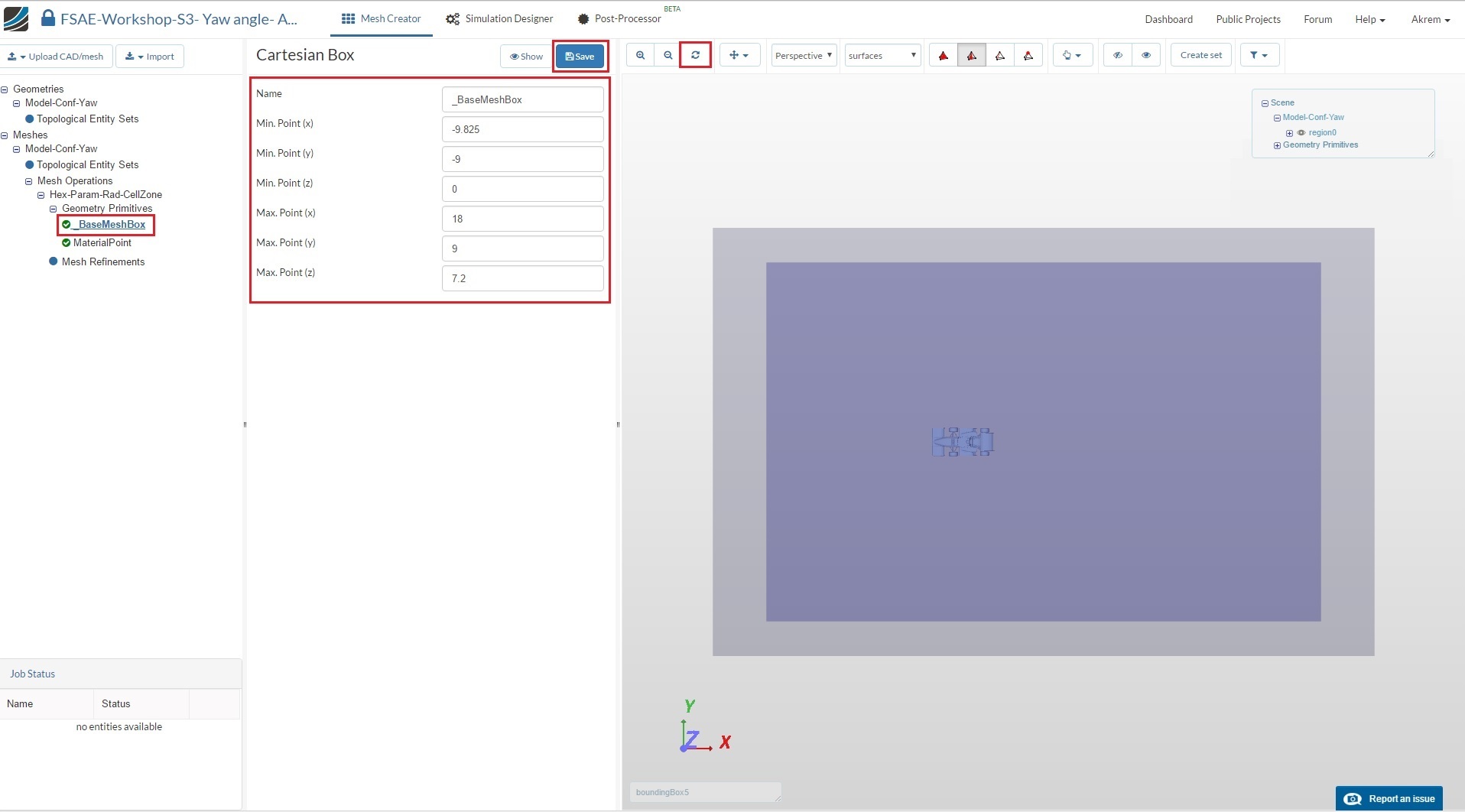The height and width of the screenshot is (812, 1465).
Task: Collapse the Mesh Operations node
Action: point(29,181)
